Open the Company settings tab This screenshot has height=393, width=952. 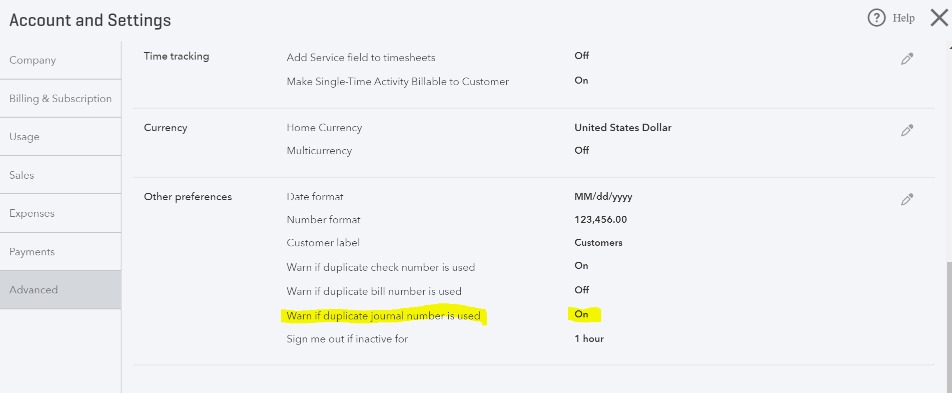click(x=60, y=60)
